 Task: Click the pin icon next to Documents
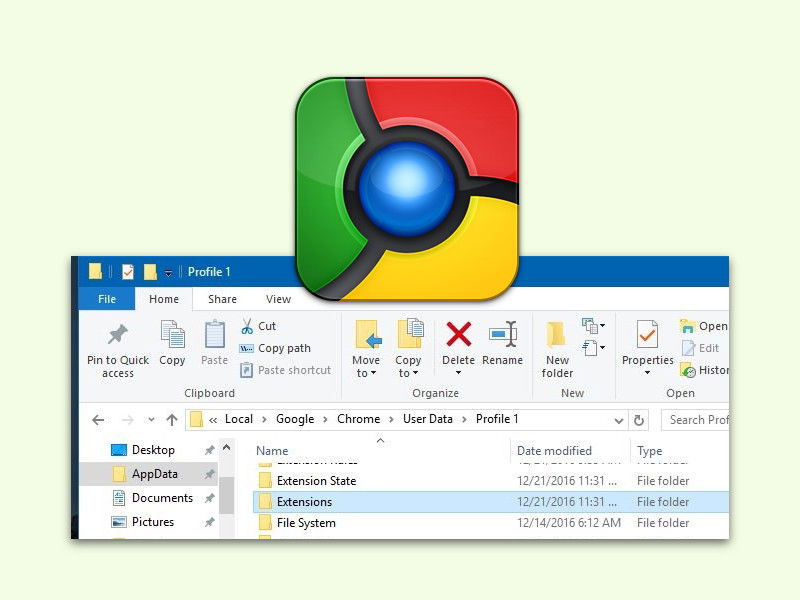pyautogui.click(x=209, y=498)
